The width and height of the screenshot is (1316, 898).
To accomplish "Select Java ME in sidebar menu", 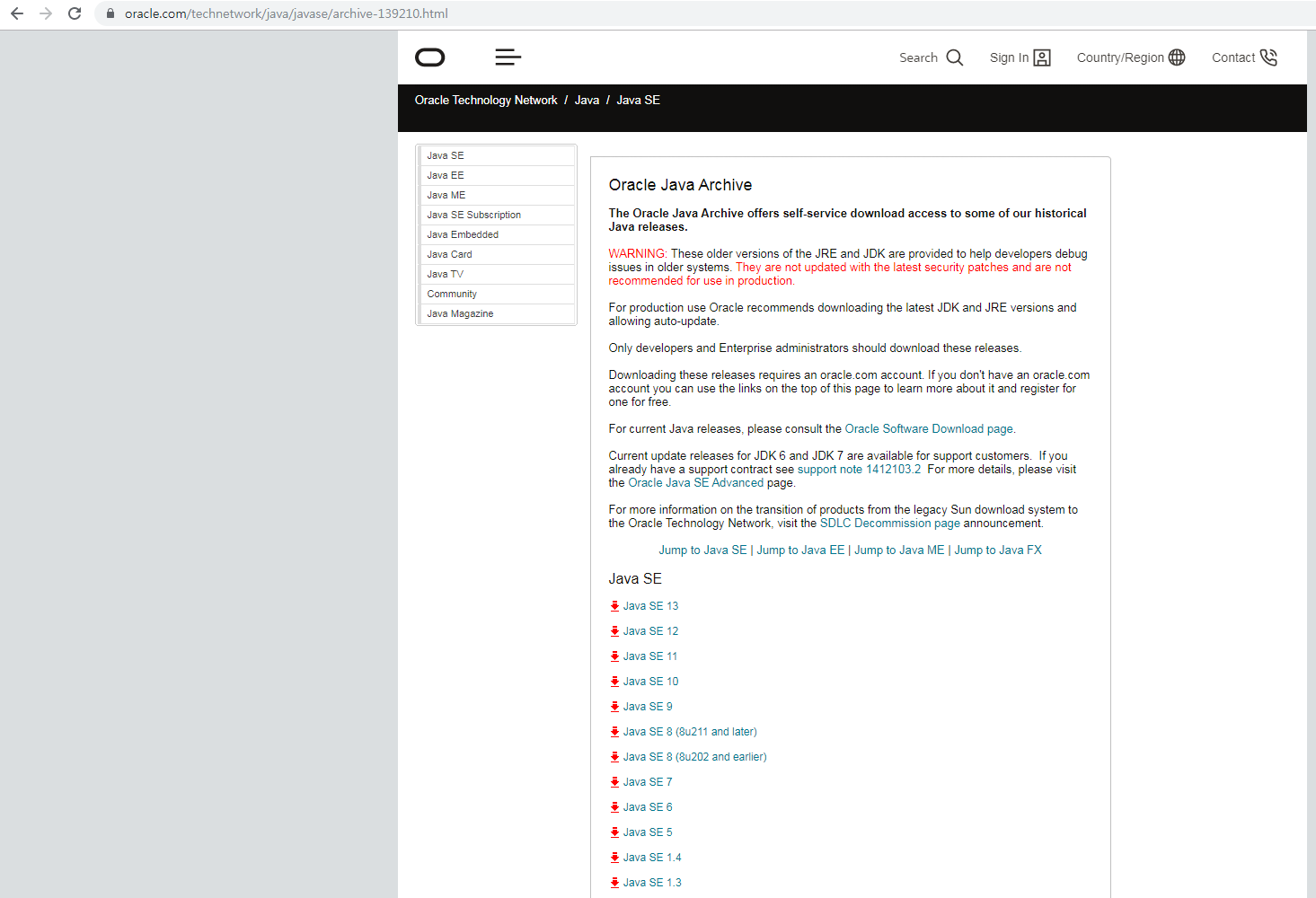I will [497, 195].
